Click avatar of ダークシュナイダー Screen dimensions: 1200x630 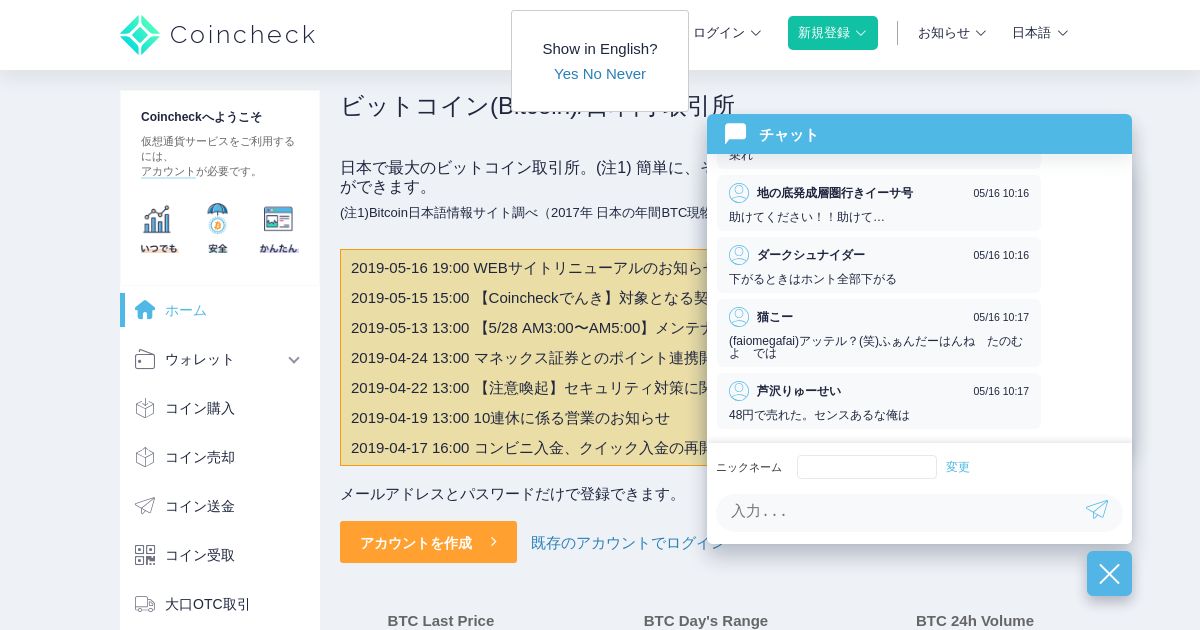coord(739,255)
